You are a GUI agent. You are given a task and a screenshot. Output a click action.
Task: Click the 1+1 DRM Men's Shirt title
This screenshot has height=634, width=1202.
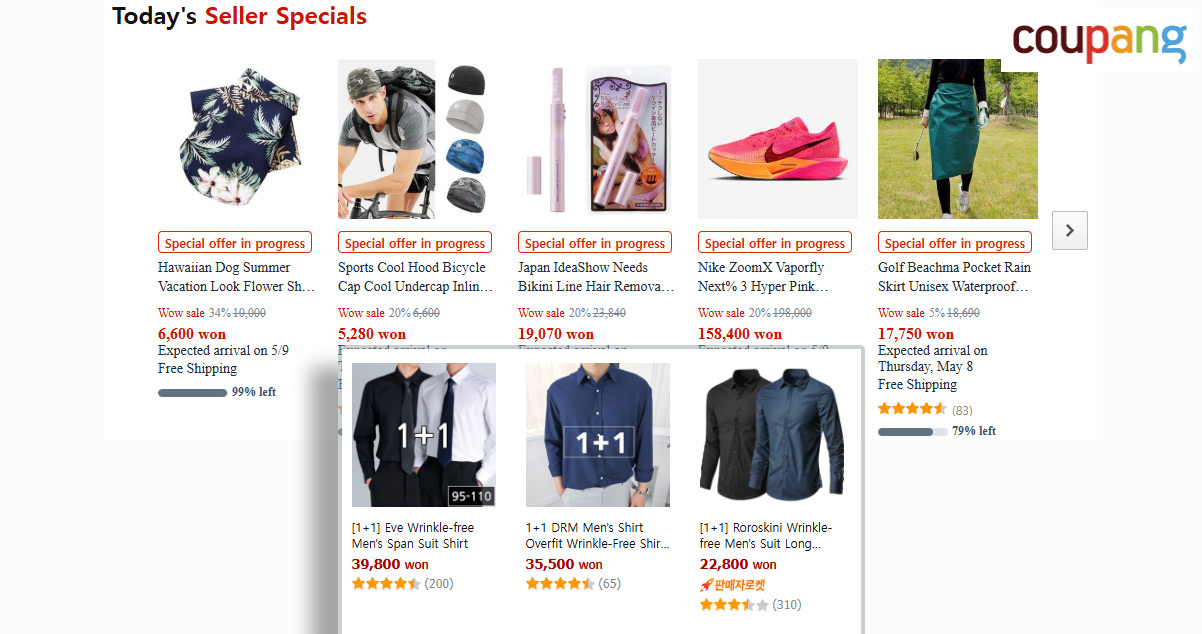[598, 536]
